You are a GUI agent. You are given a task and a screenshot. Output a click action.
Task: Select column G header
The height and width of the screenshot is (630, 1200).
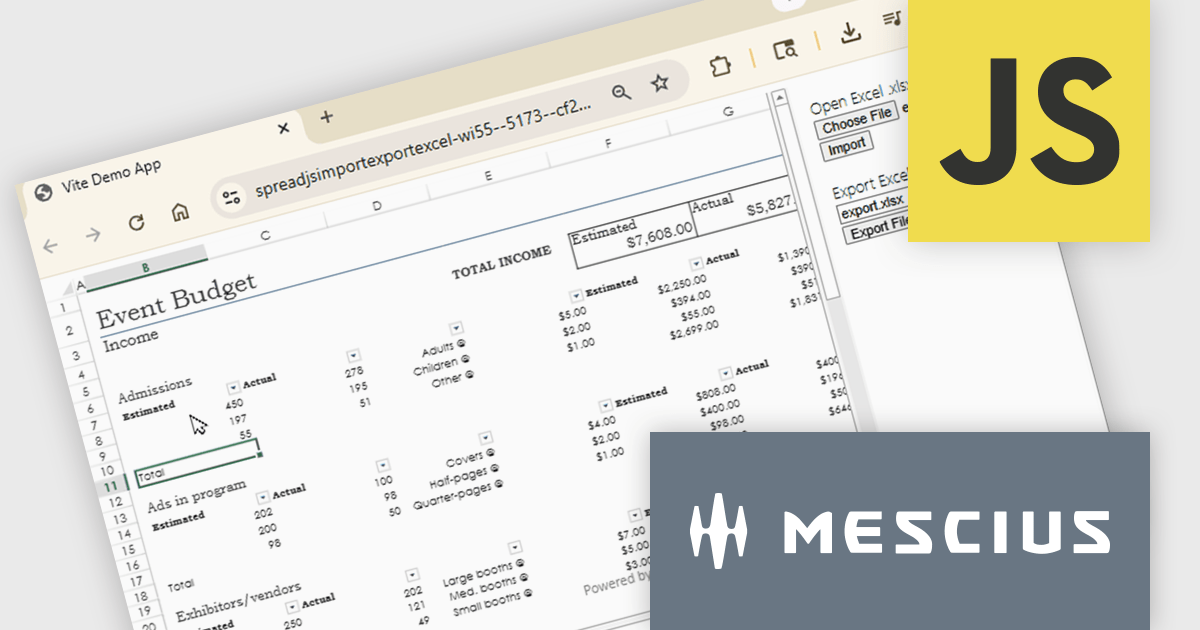[727, 111]
